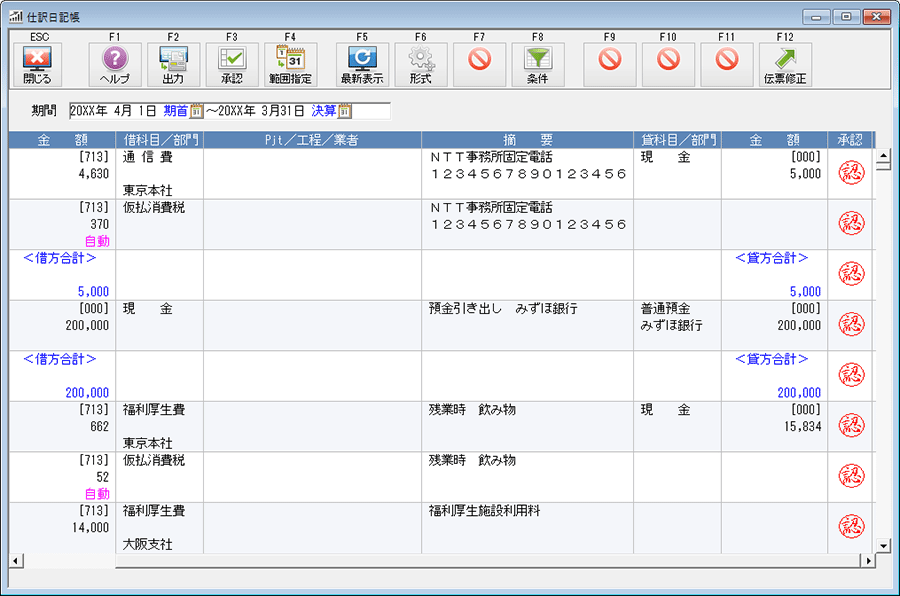
Task: Click the disabled F10 prohibited icon
Action: (668, 64)
